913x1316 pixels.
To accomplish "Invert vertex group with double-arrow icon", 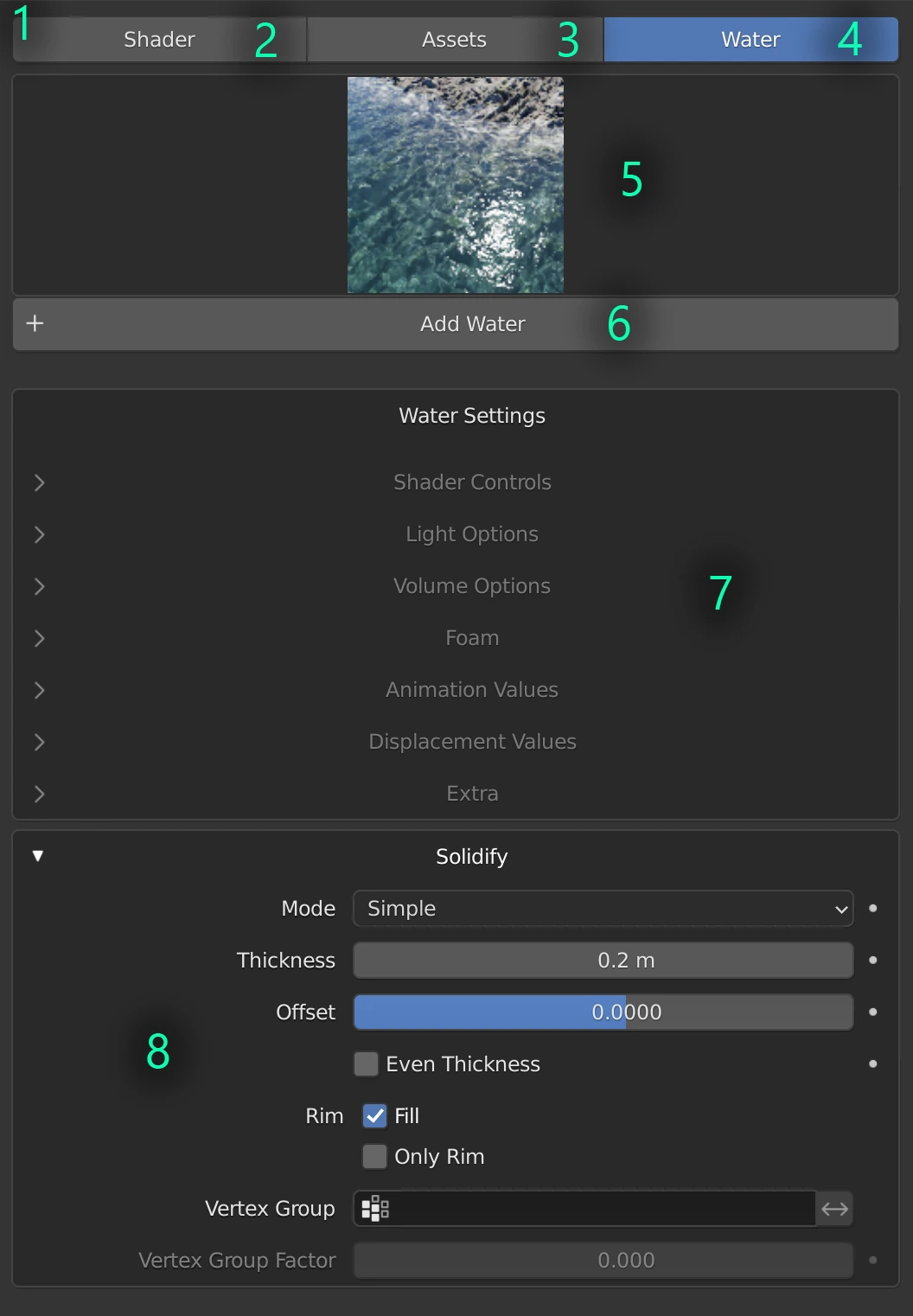I will [834, 1209].
